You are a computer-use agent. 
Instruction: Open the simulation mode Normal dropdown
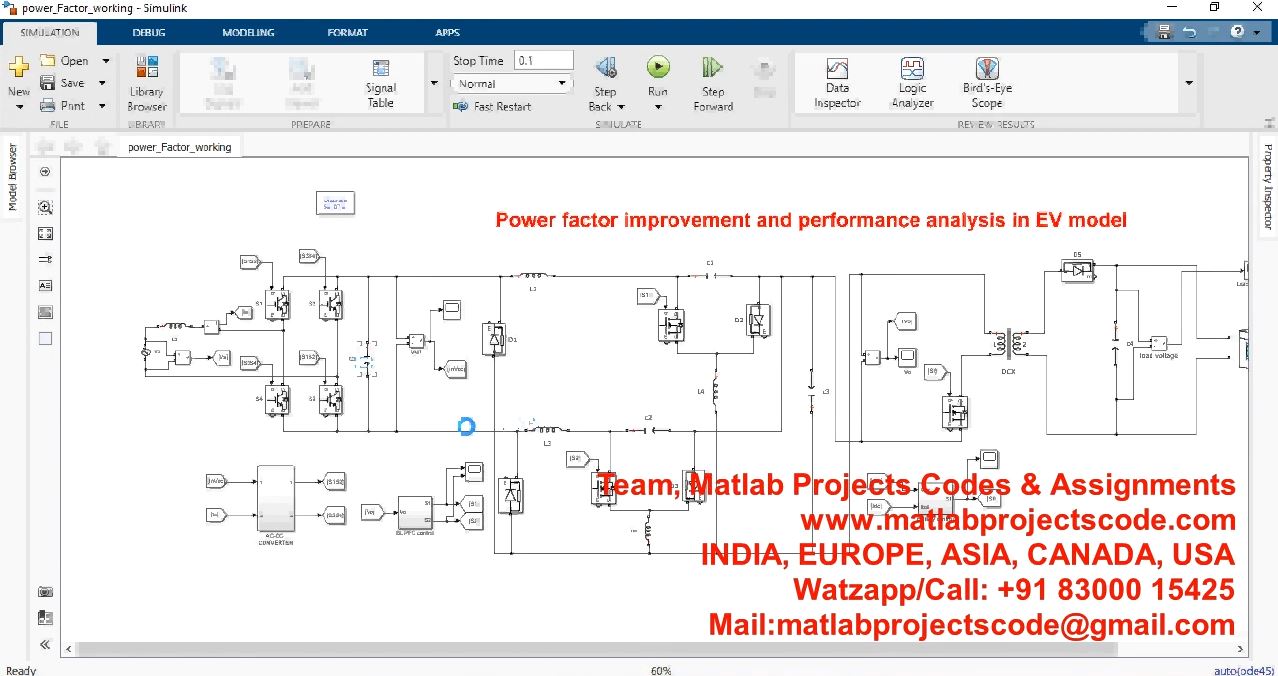pos(511,84)
